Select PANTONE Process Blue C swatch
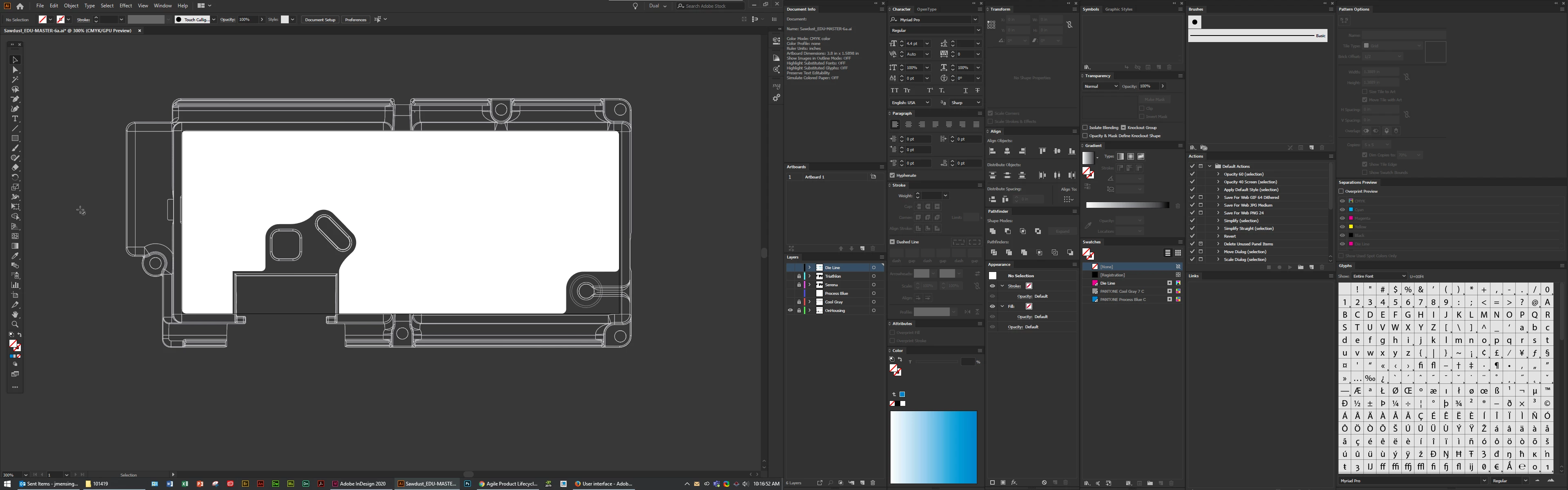This screenshot has height=490, width=1568. (x=1123, y=299)
